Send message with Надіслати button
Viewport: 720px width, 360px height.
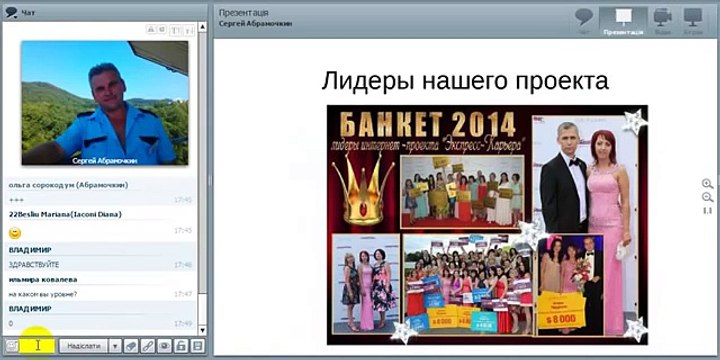tap(83, 346)
